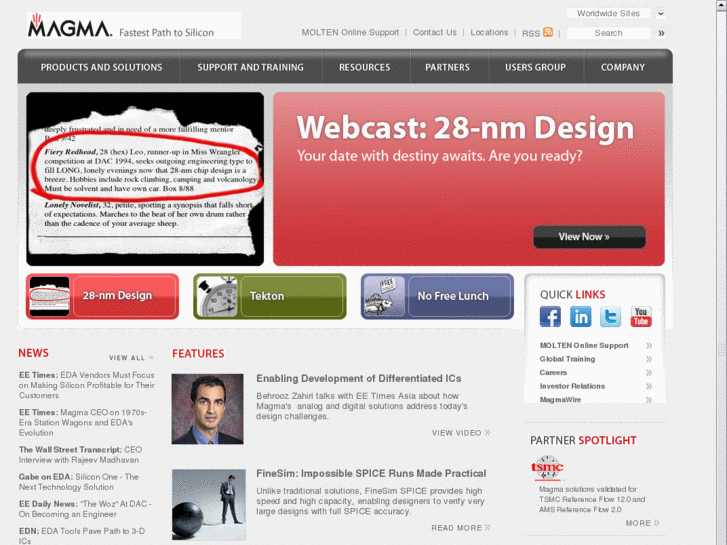Open Investor Relations quick link

(572, 386)
